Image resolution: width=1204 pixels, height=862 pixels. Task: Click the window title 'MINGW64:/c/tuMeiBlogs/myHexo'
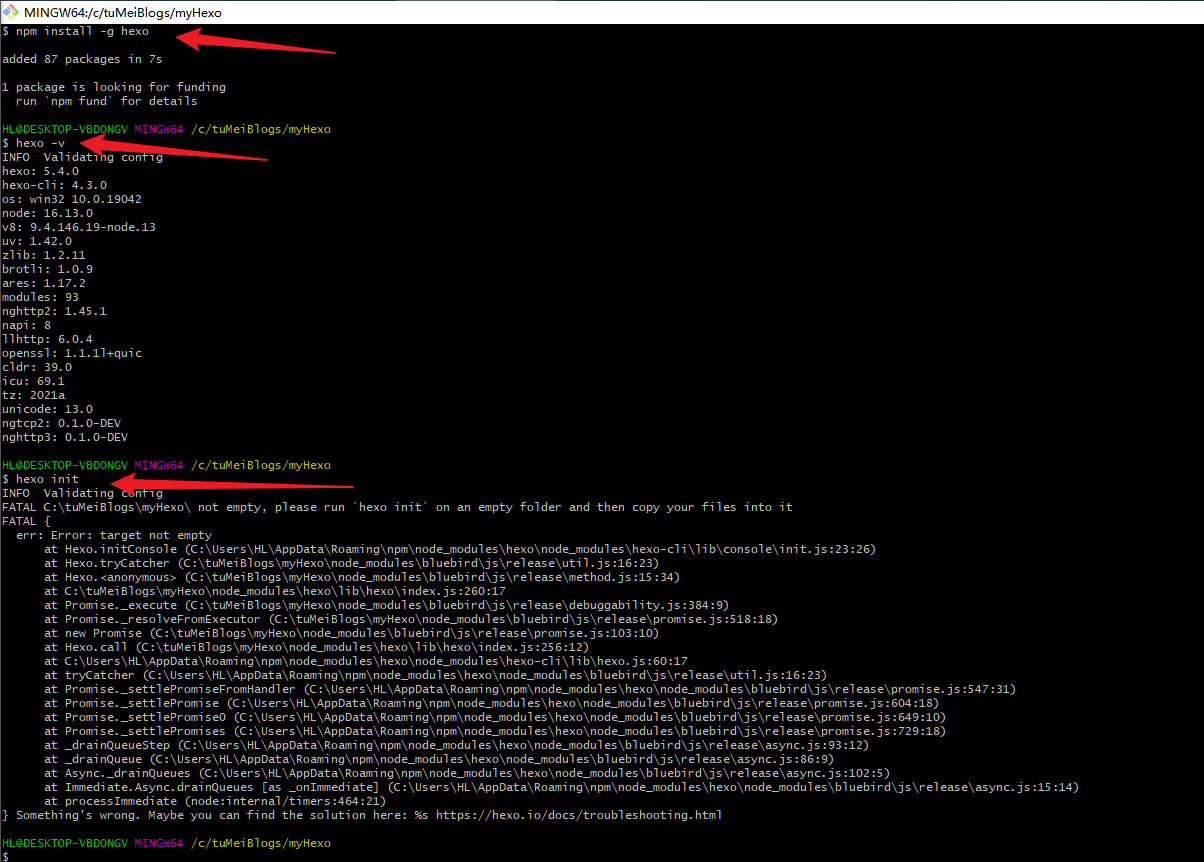(x=122, y=13)
